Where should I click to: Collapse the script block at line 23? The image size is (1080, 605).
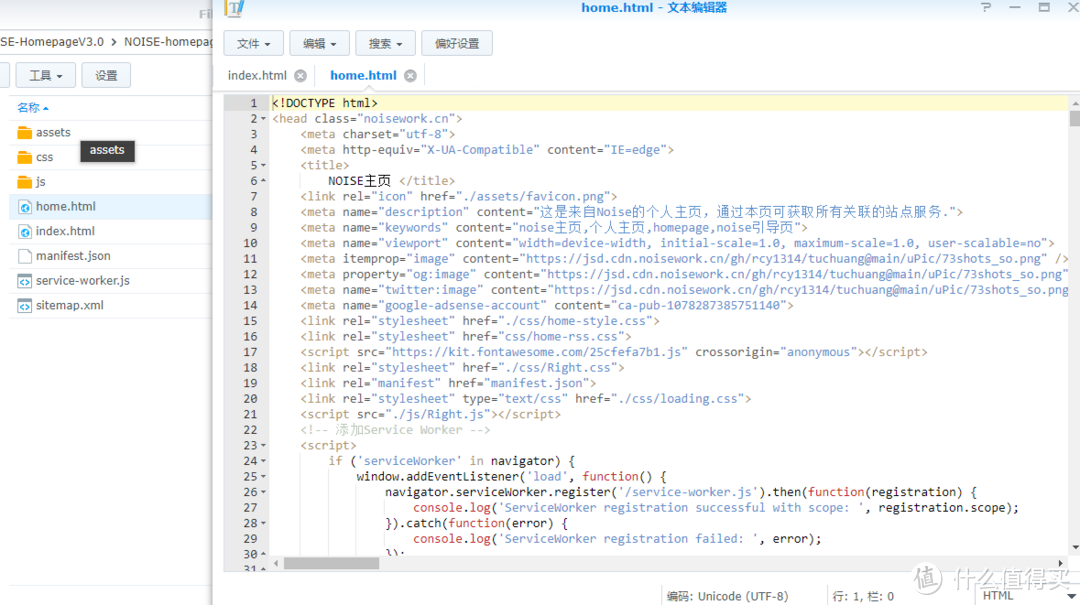(263, 446)
